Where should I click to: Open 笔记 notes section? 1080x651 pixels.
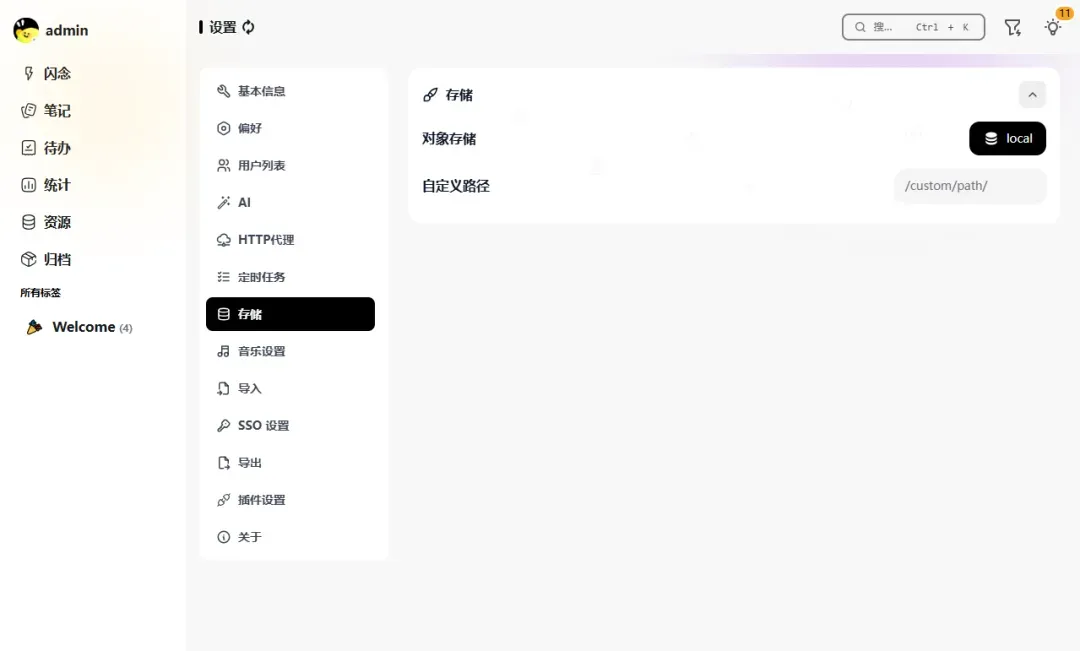(x=46, y=111)
